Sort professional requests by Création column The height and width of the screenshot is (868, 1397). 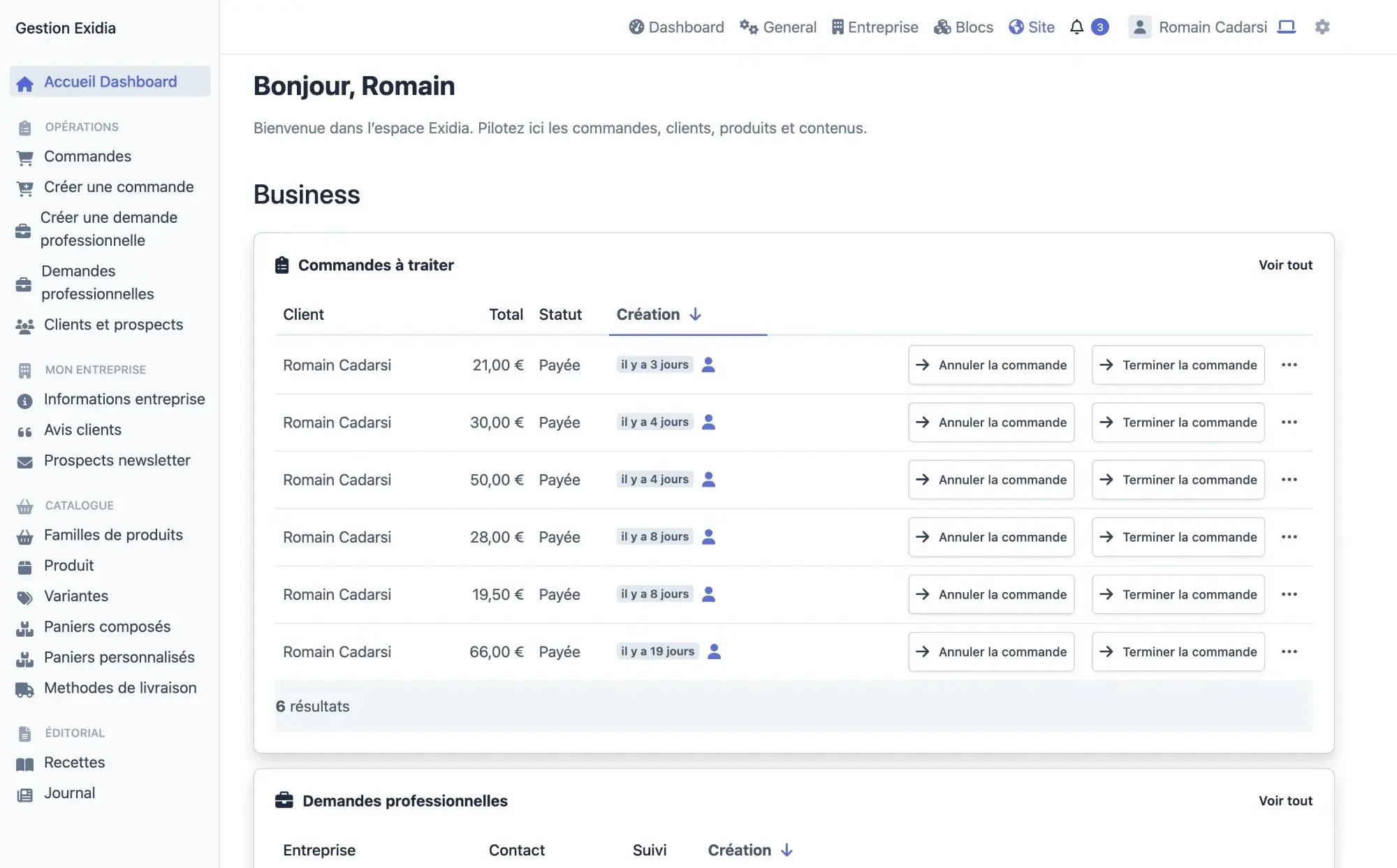tap(750, 850)
